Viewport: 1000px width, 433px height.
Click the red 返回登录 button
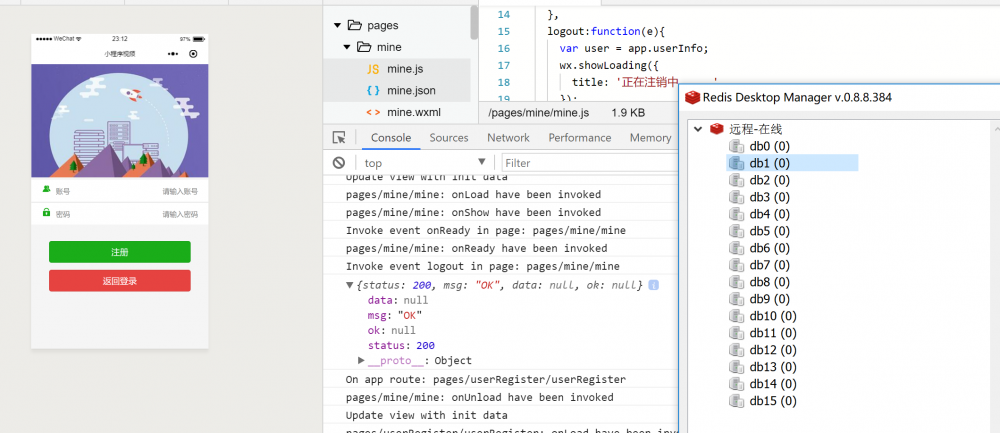120,281
